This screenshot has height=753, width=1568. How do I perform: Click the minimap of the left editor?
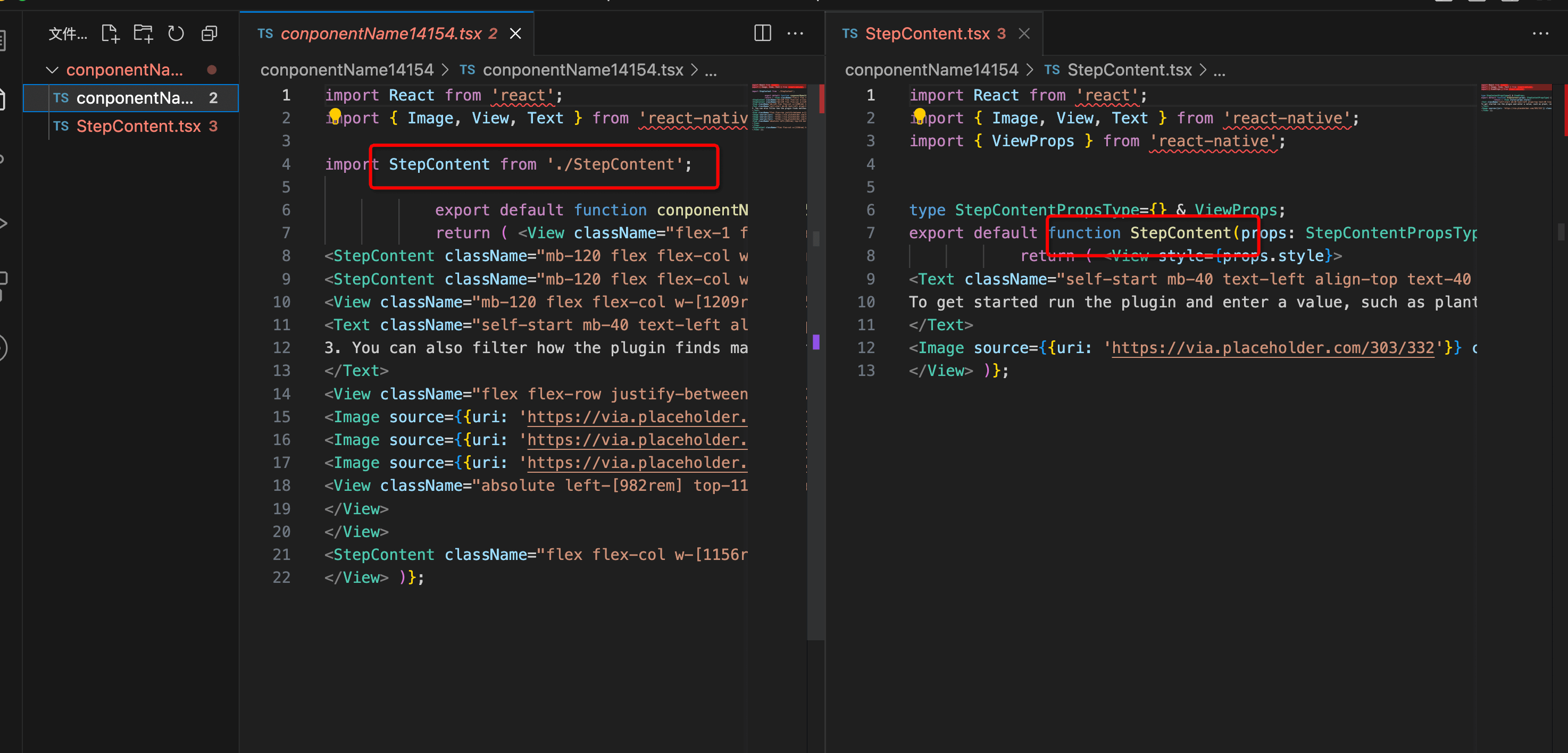point(779,108)
